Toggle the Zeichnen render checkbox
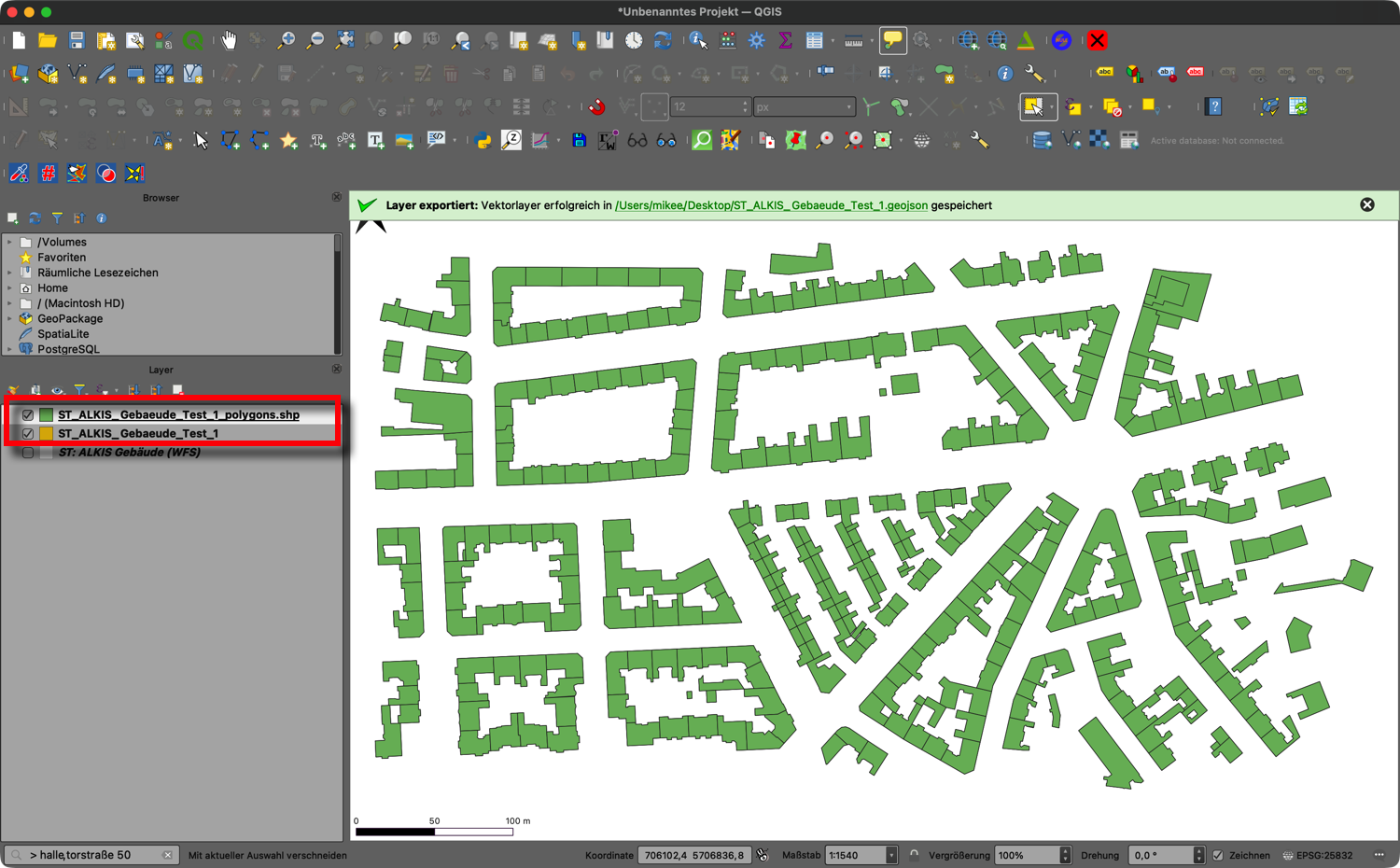The height and width of the screenshot is (868, 1400). click(x=1218, y=855)
